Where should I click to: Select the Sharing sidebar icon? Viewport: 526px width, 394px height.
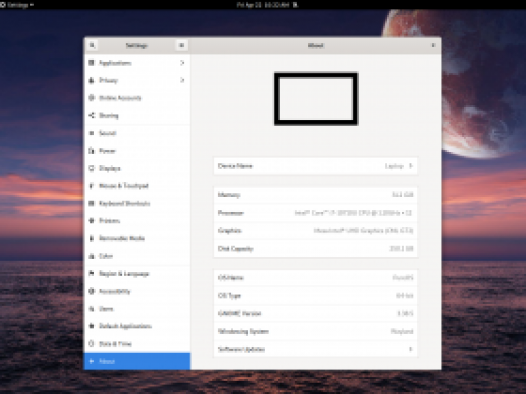[92, 115]
